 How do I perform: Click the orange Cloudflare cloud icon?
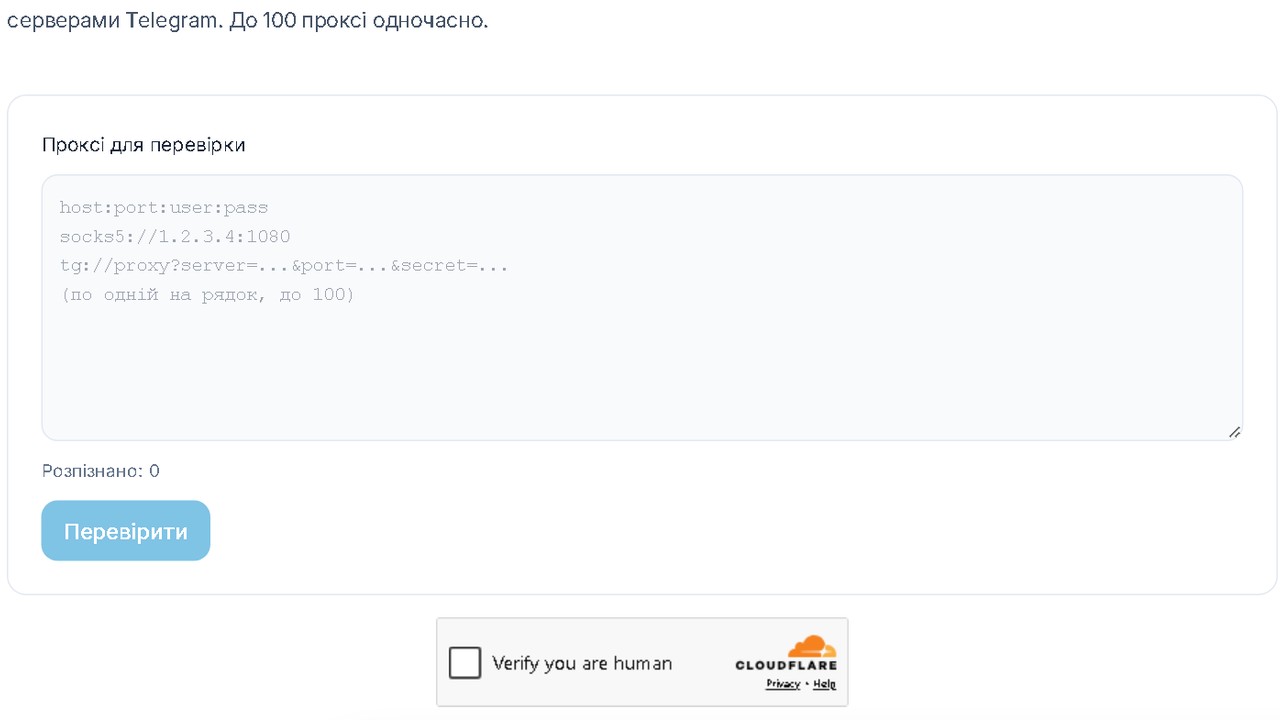click(810, 646)
